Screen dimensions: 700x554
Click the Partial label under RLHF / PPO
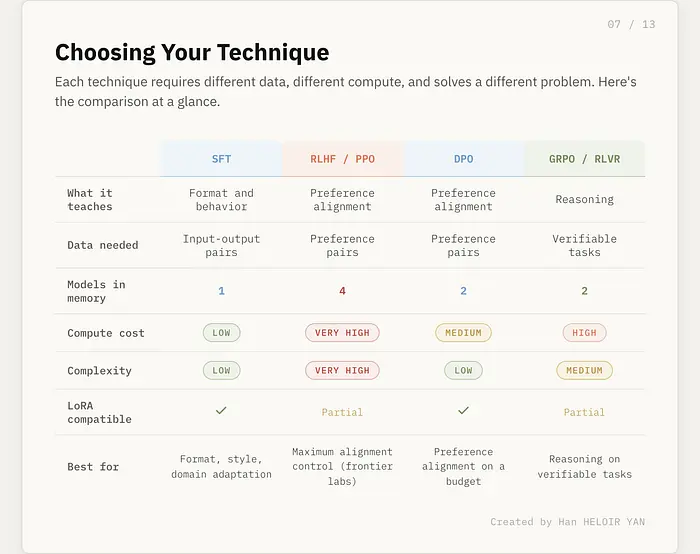[342, 412]
